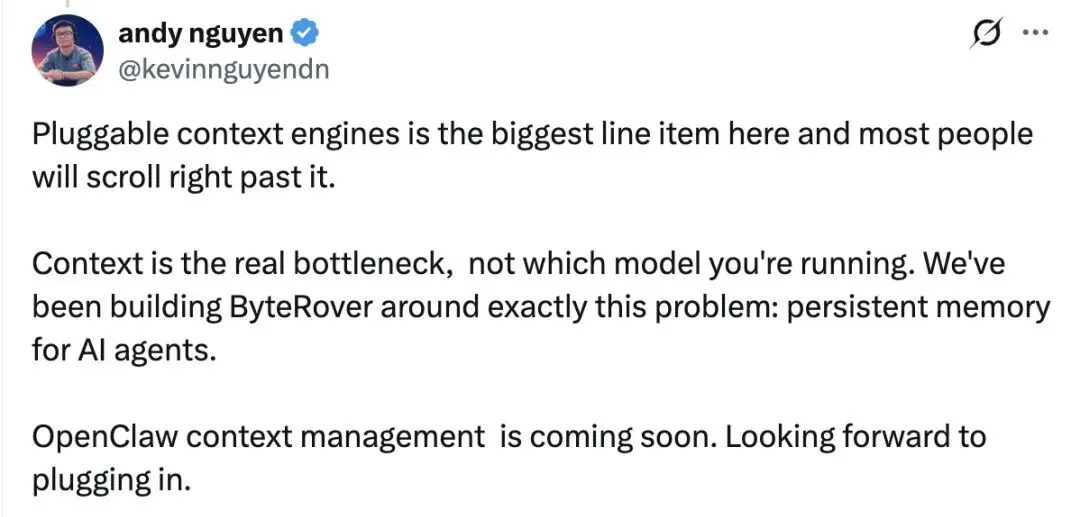Visit the @kevinnguyendn handle link
Image resolution: width=1080 pixels, height=517 pixels.
click(223, 70)
